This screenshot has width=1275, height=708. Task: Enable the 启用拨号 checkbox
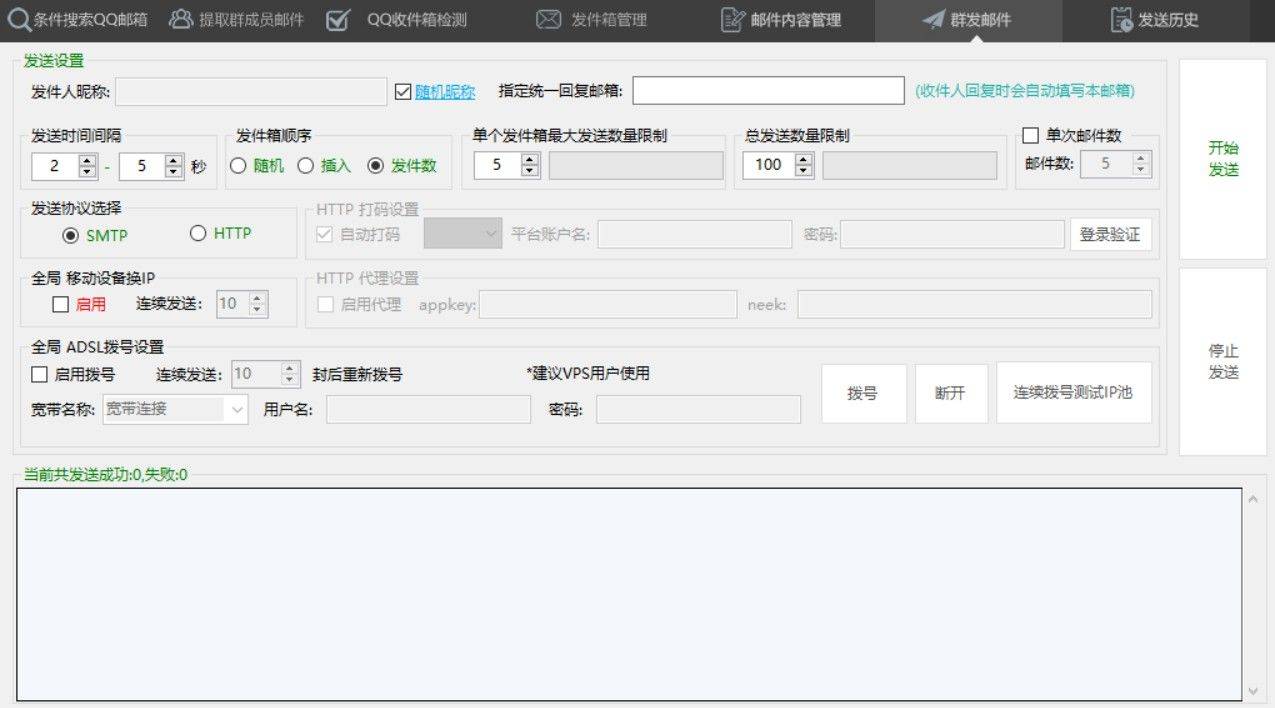point(40,375)
